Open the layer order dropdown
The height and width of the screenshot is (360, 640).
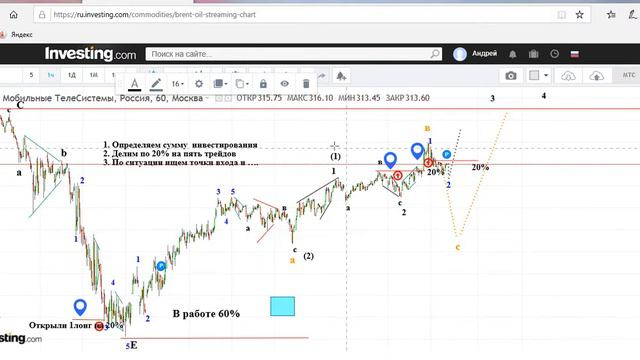(x=220, y=84)
